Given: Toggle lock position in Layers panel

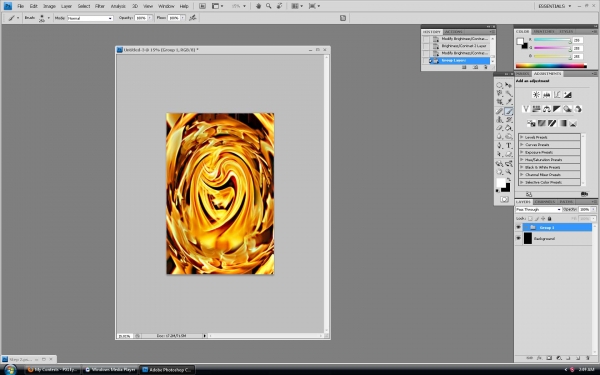Looking at the screenshot, I should [543, 218].
